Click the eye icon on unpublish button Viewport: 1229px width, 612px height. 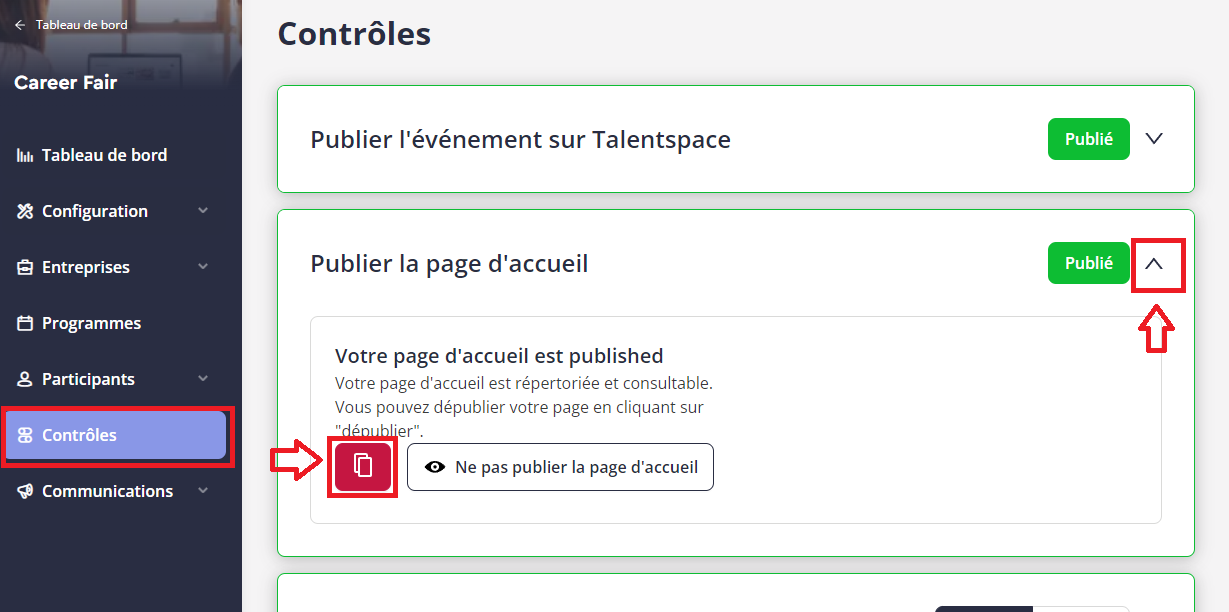[435, 467]
